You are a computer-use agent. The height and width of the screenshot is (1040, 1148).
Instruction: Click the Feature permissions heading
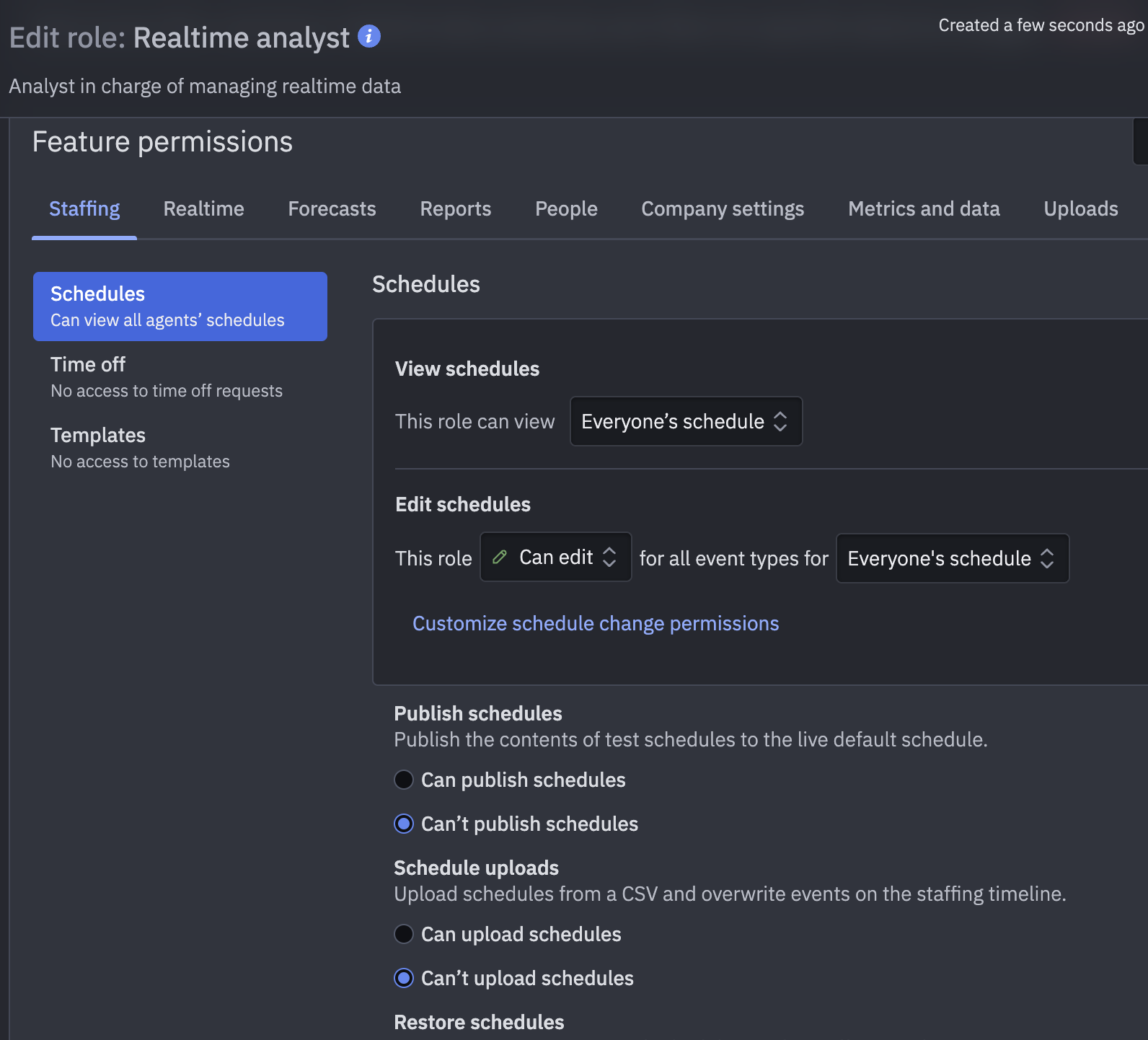pyautogui.click(x=162, y=142)
